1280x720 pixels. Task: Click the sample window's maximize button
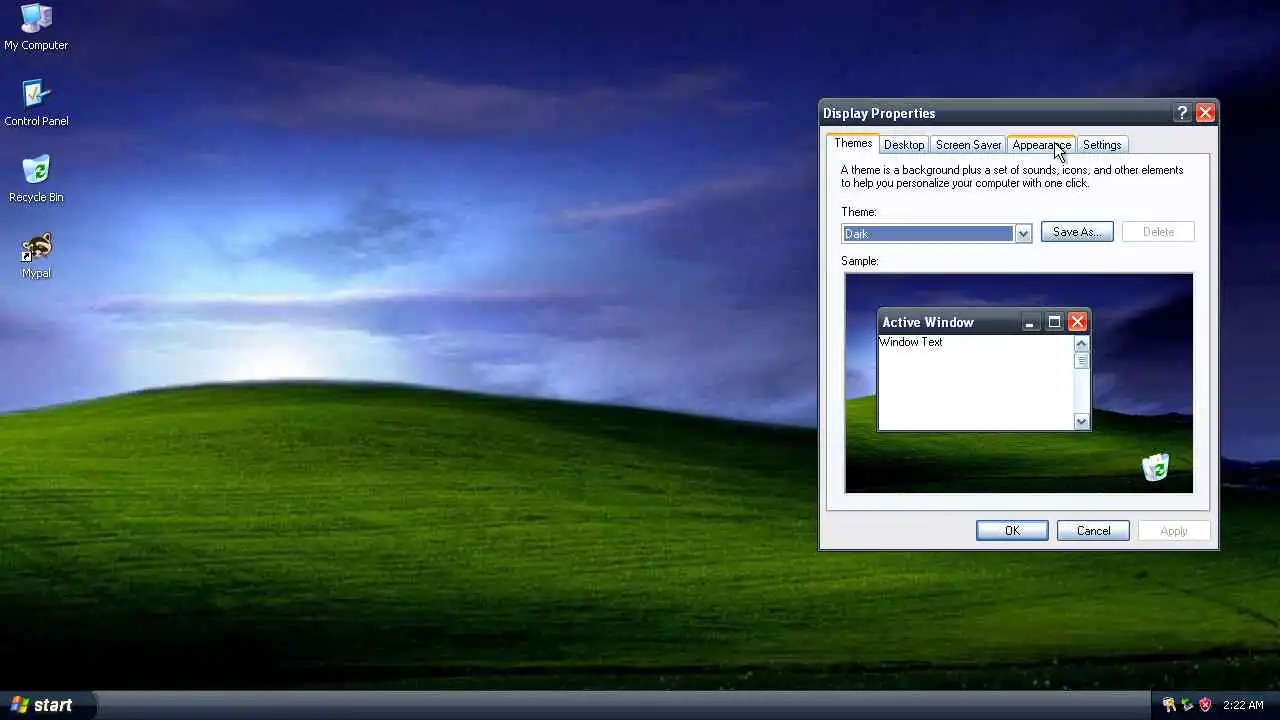[x=1054, y=322]
